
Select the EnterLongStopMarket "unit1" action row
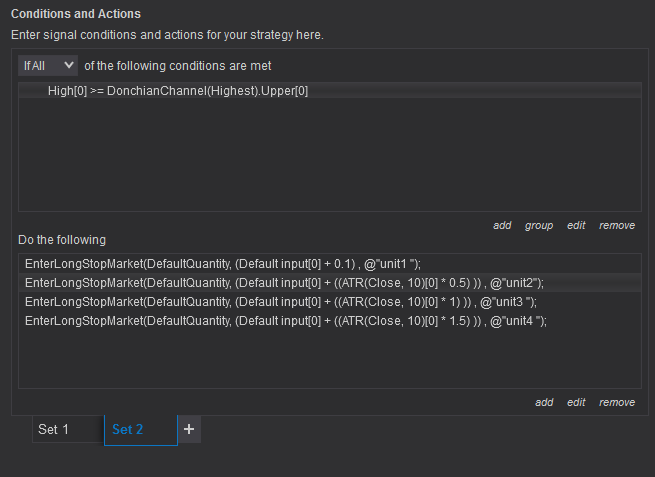click(223, 264)
